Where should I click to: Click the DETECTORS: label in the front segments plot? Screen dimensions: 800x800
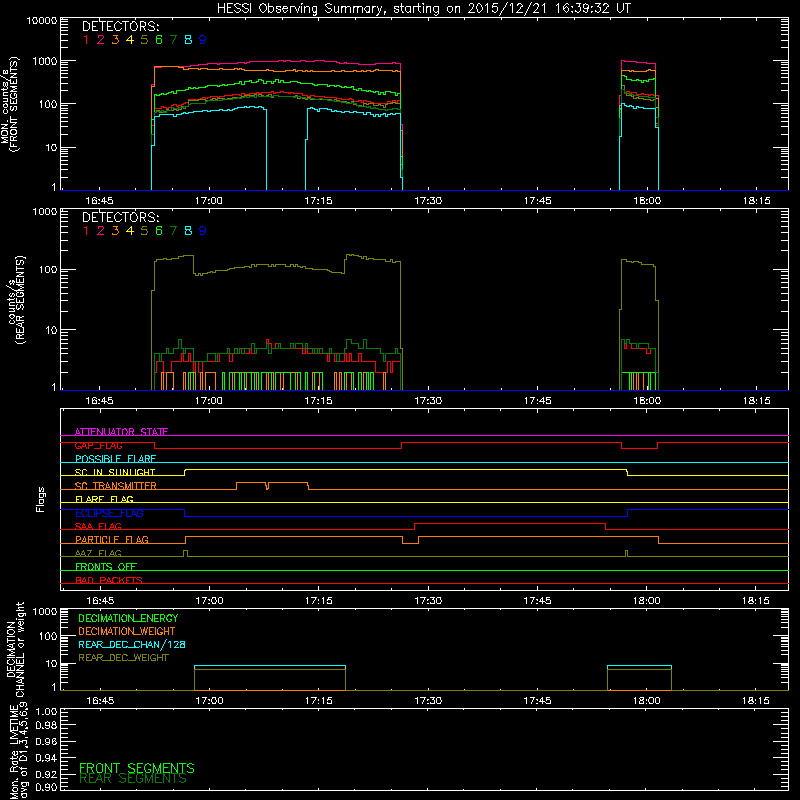pyautogui.click(x=120, y=26)
